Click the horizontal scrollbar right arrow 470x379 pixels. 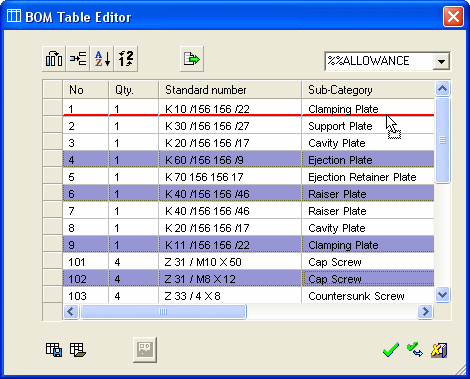tap(425, 312)
